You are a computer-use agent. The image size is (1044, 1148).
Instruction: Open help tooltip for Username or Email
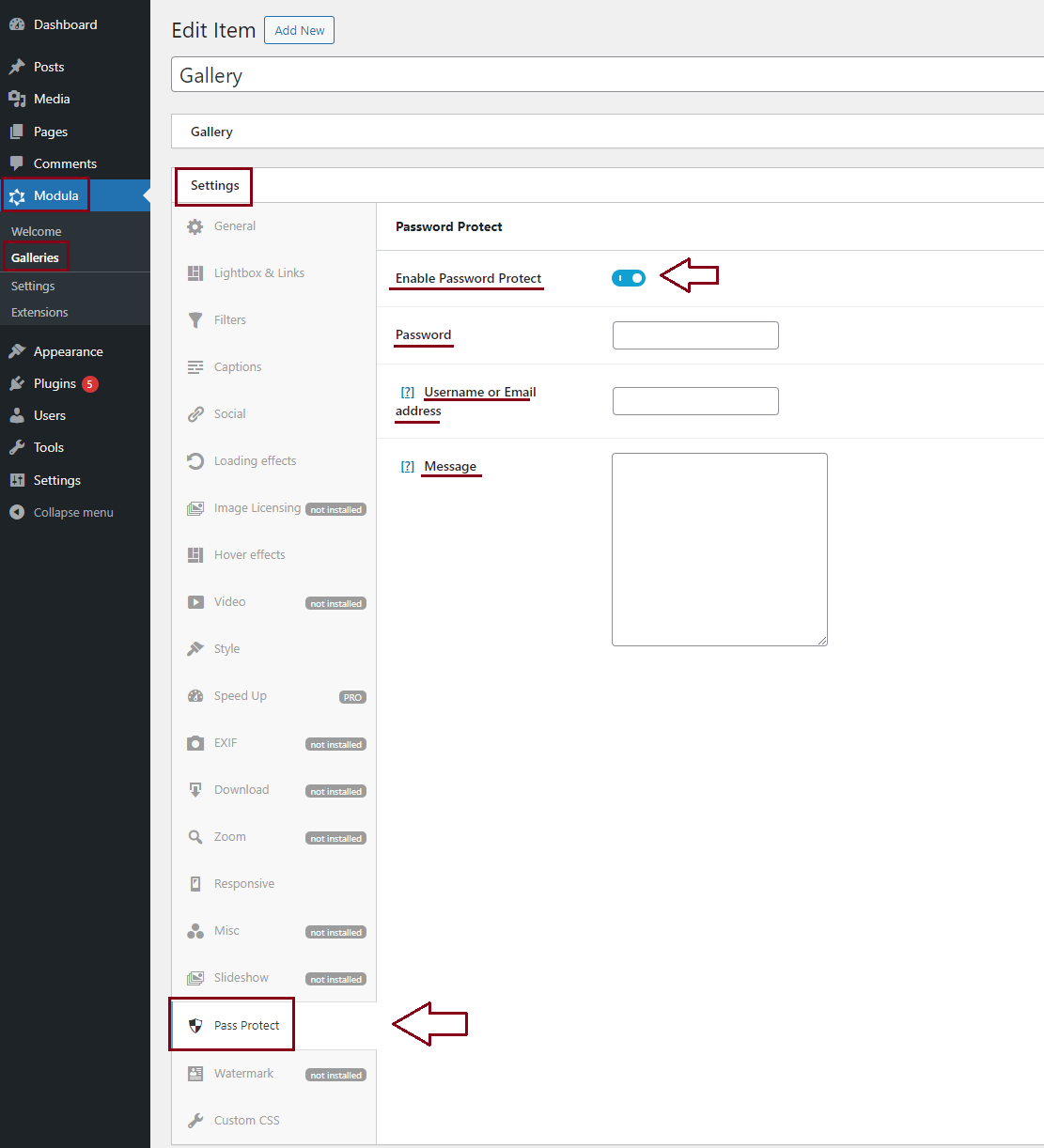[x=408, y=393]
